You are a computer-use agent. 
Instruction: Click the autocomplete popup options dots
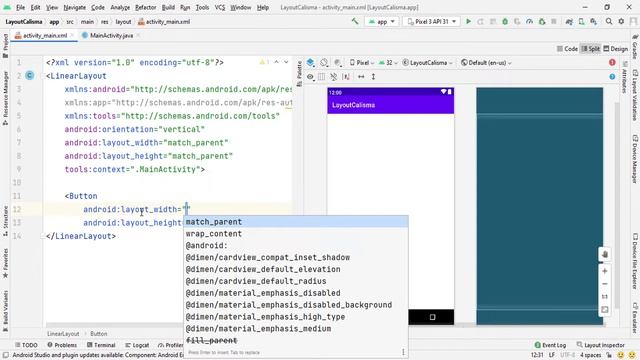tap(403, 352)
